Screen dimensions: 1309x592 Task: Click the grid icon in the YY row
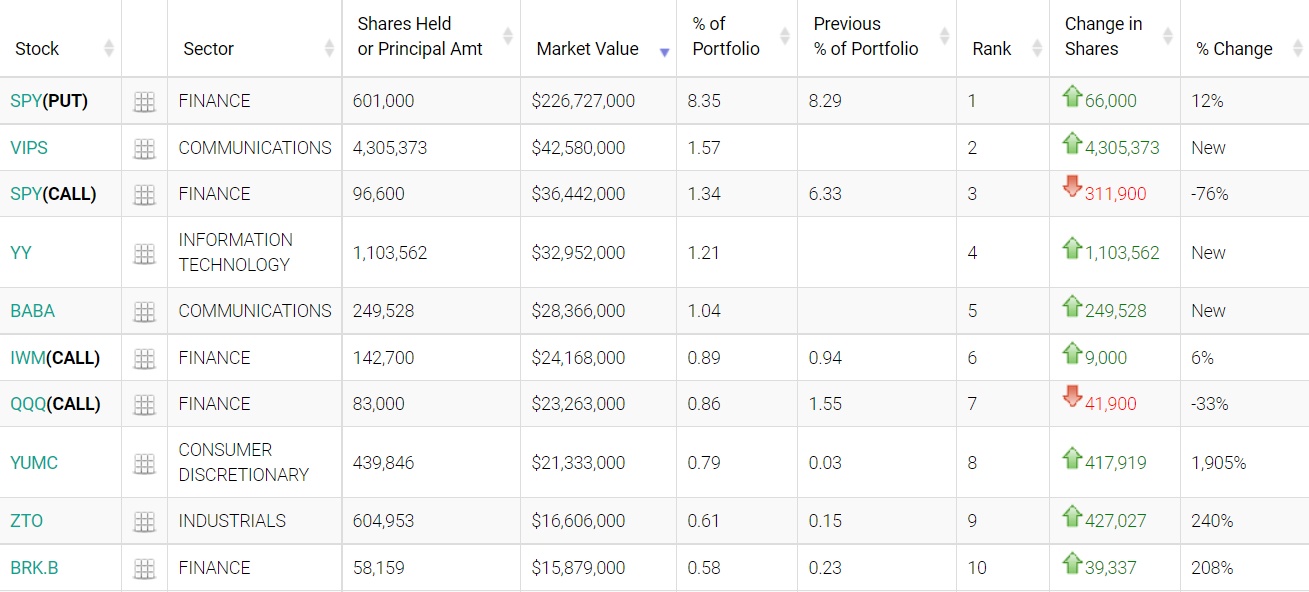(x=144, y=253)
